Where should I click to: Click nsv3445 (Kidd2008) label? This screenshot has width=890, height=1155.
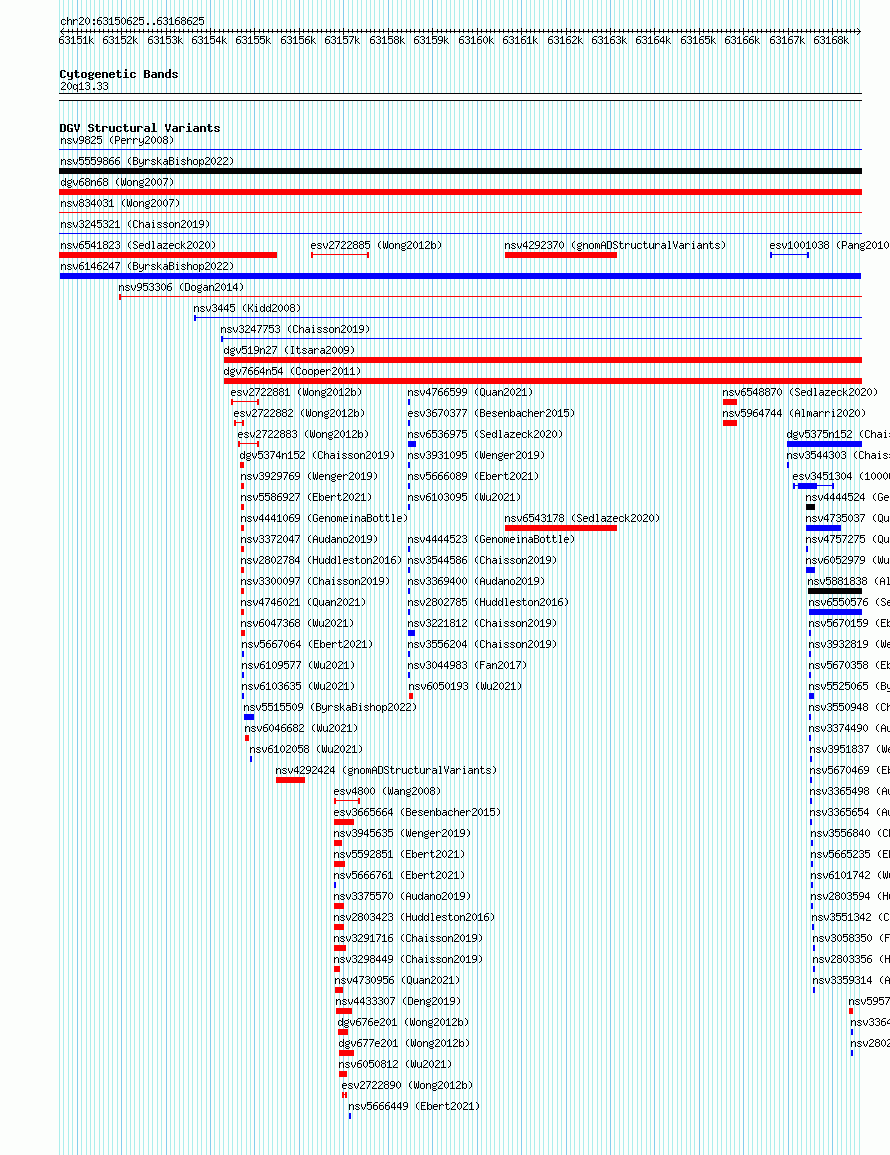coord(248,308)
